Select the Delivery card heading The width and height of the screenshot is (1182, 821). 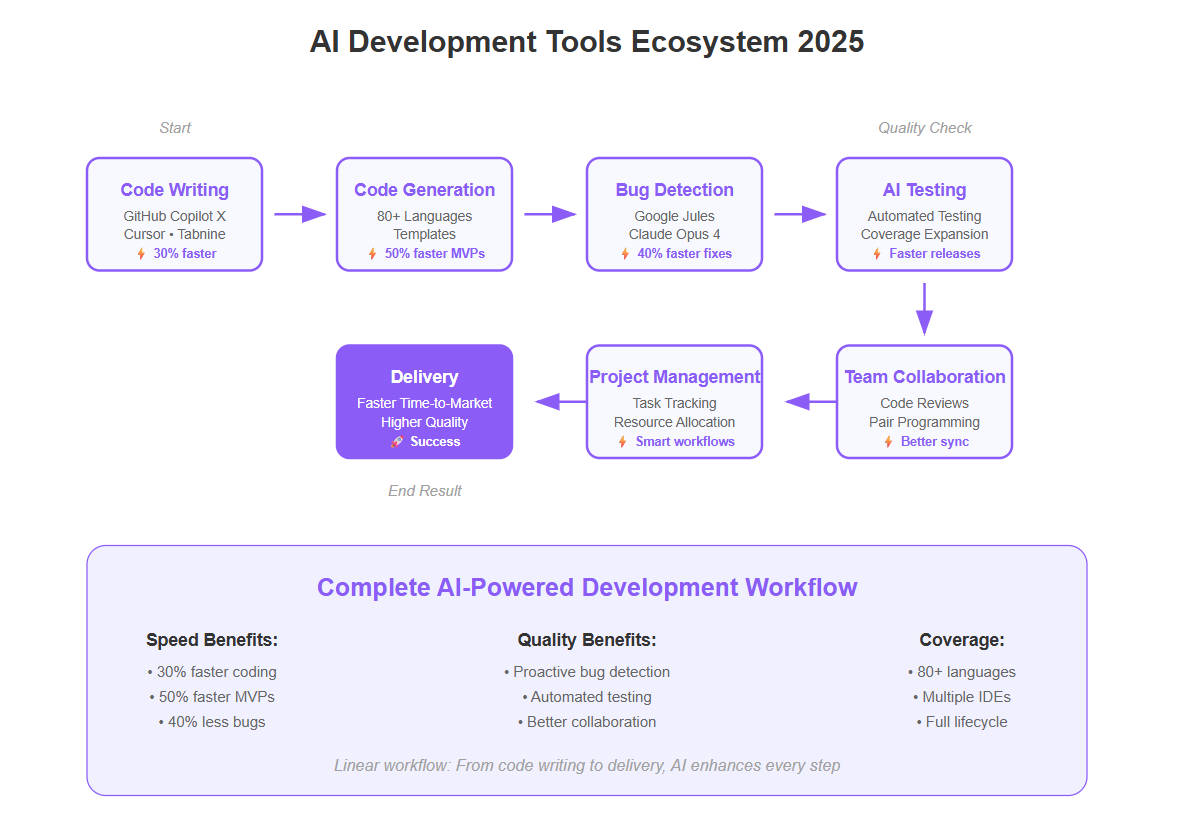click(424, 377)
